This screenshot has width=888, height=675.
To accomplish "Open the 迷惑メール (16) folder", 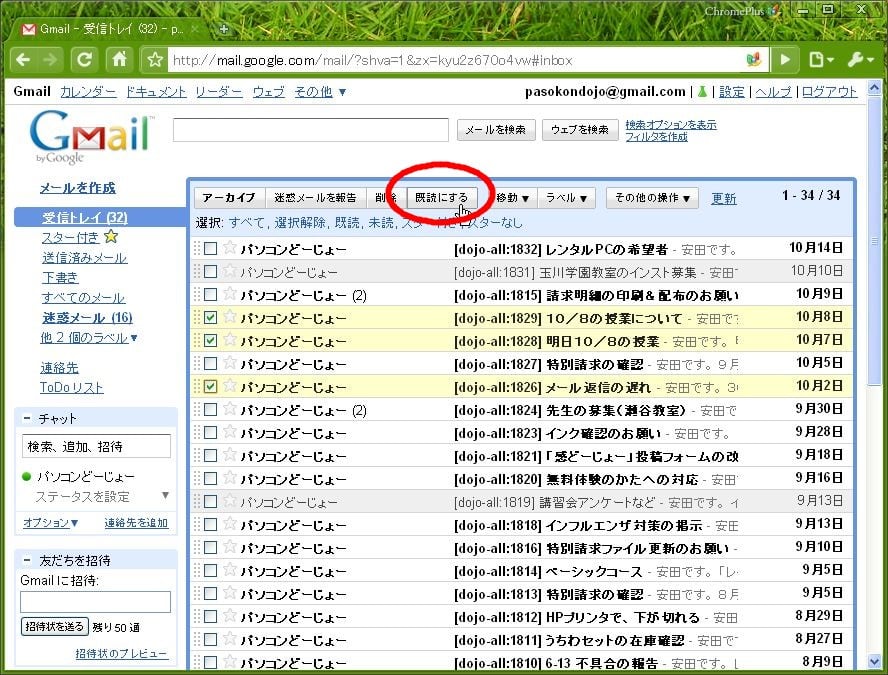I will coord(86,318).
